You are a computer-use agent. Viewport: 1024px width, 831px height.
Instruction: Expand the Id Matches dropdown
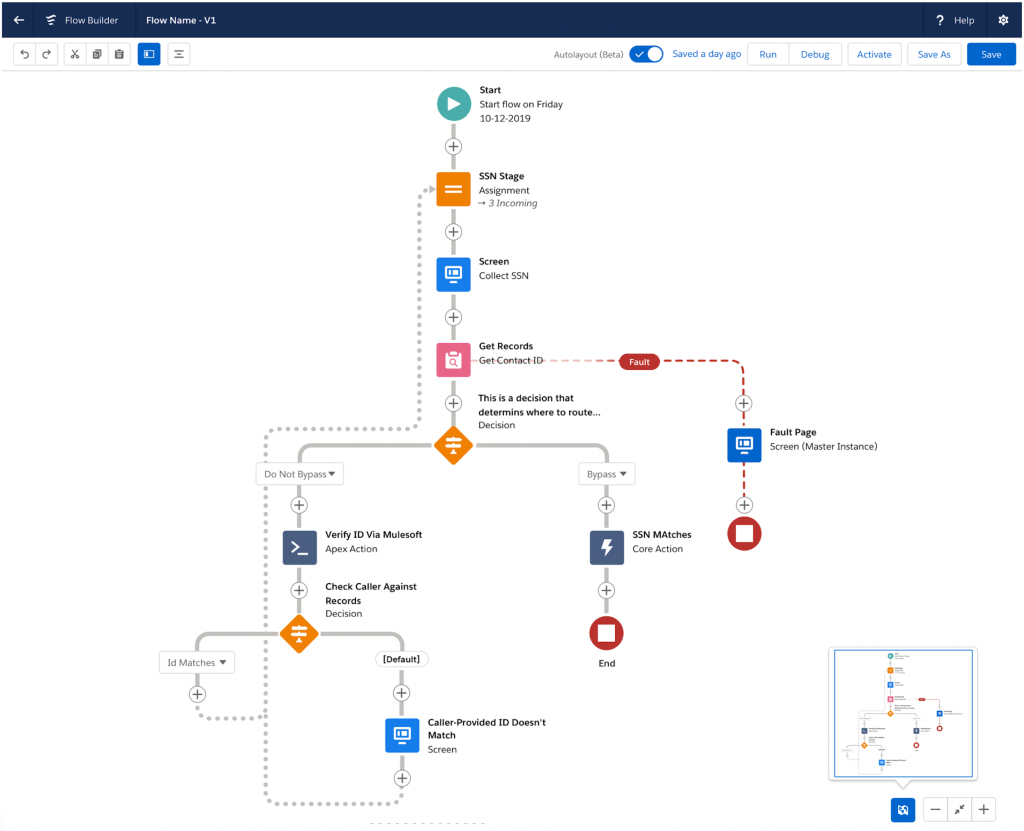(197, 662)
